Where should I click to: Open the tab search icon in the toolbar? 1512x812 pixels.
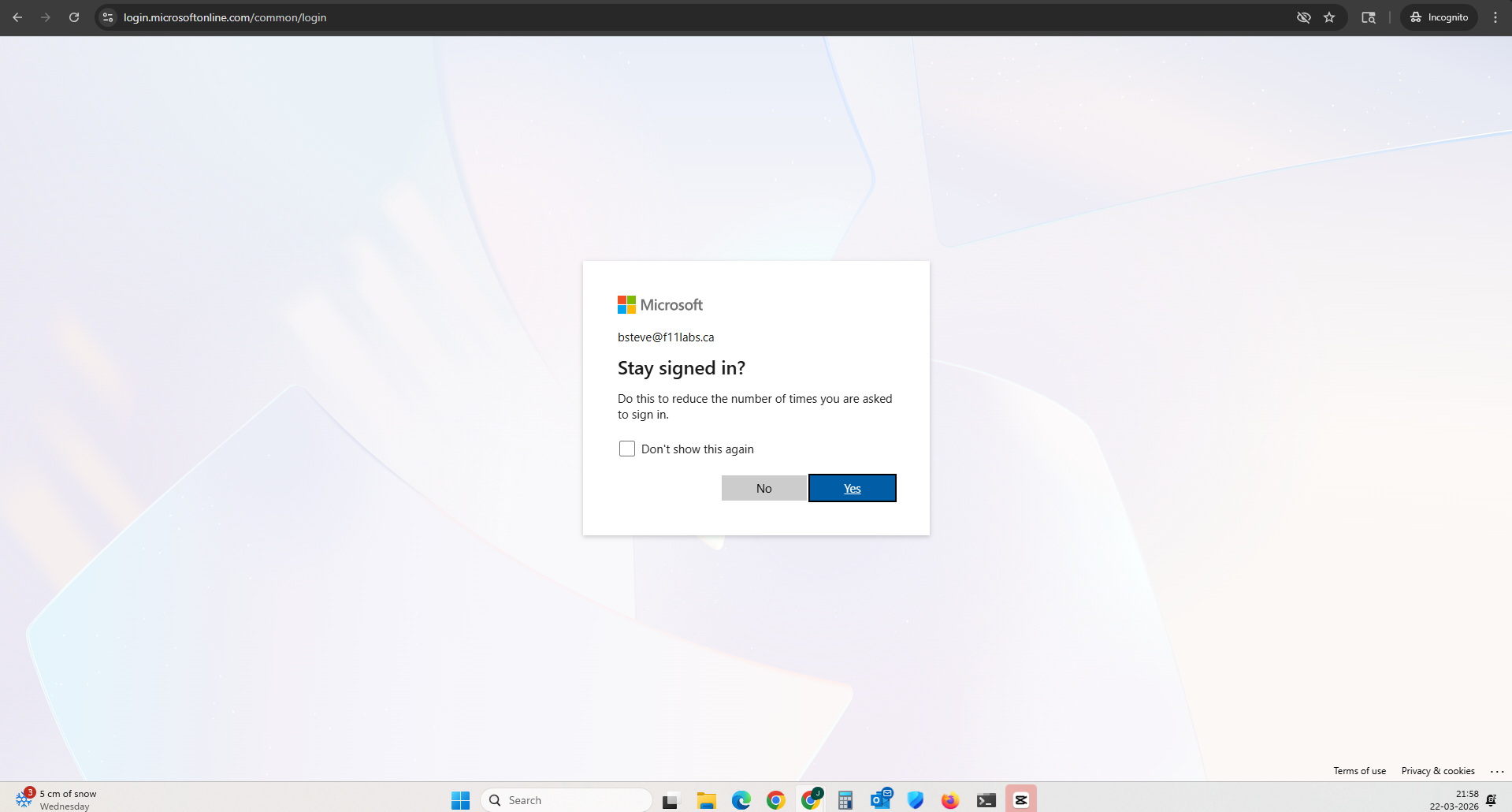coord(1369,17)
